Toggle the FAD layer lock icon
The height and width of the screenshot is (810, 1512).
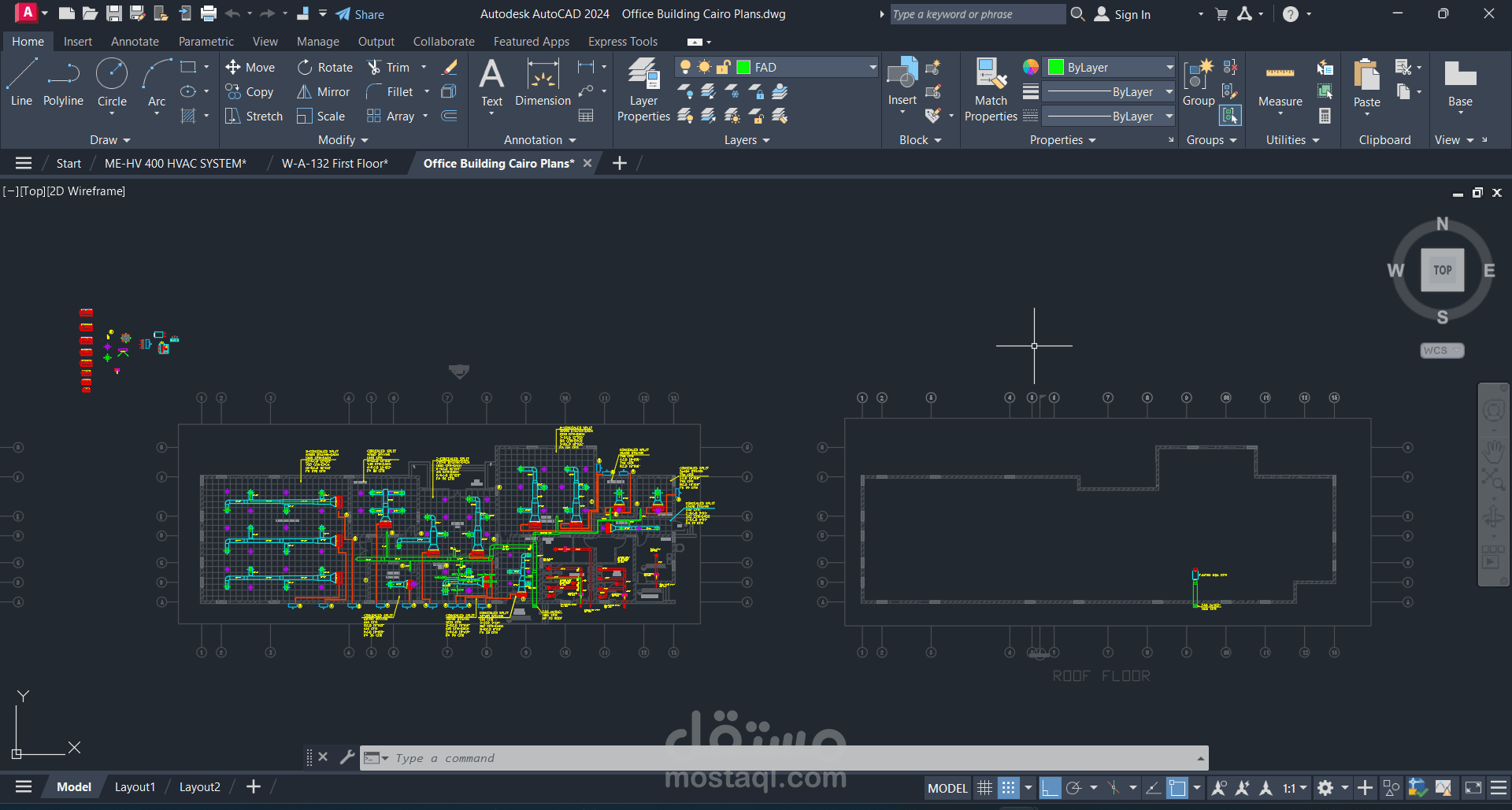click(723, 68)
